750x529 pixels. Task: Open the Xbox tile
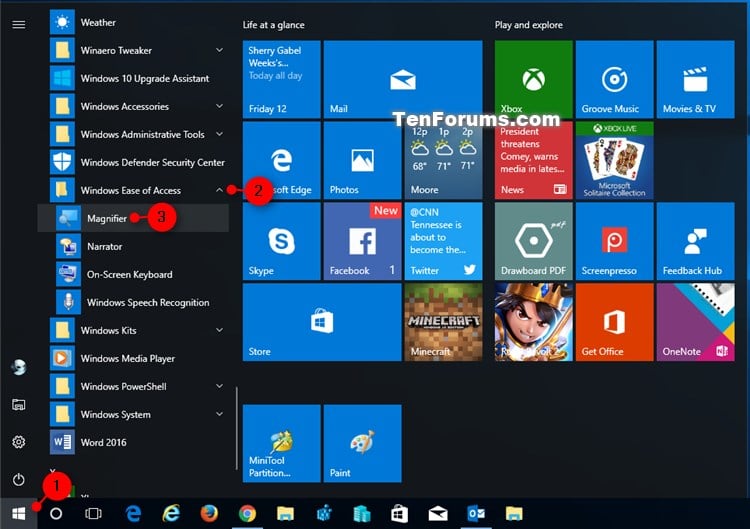533,79
